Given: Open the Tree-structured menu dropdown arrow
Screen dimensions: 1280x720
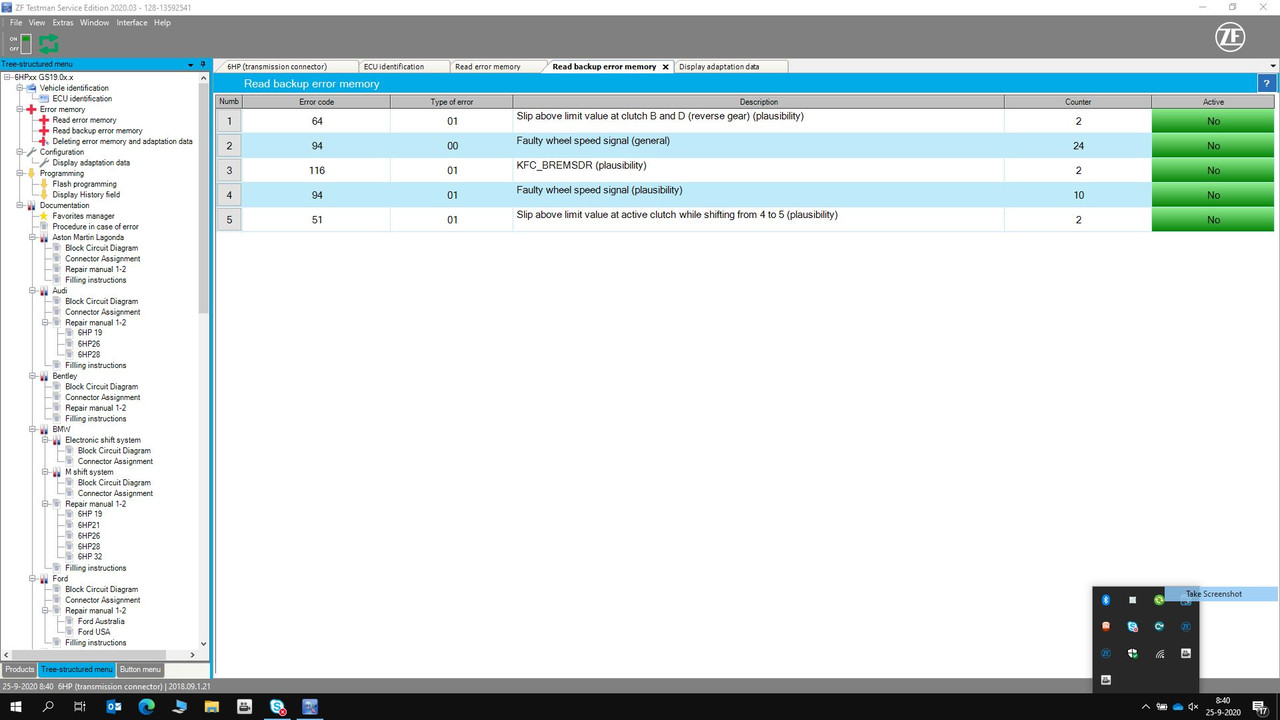Looking at the screenshot, I should coord(189,64).
